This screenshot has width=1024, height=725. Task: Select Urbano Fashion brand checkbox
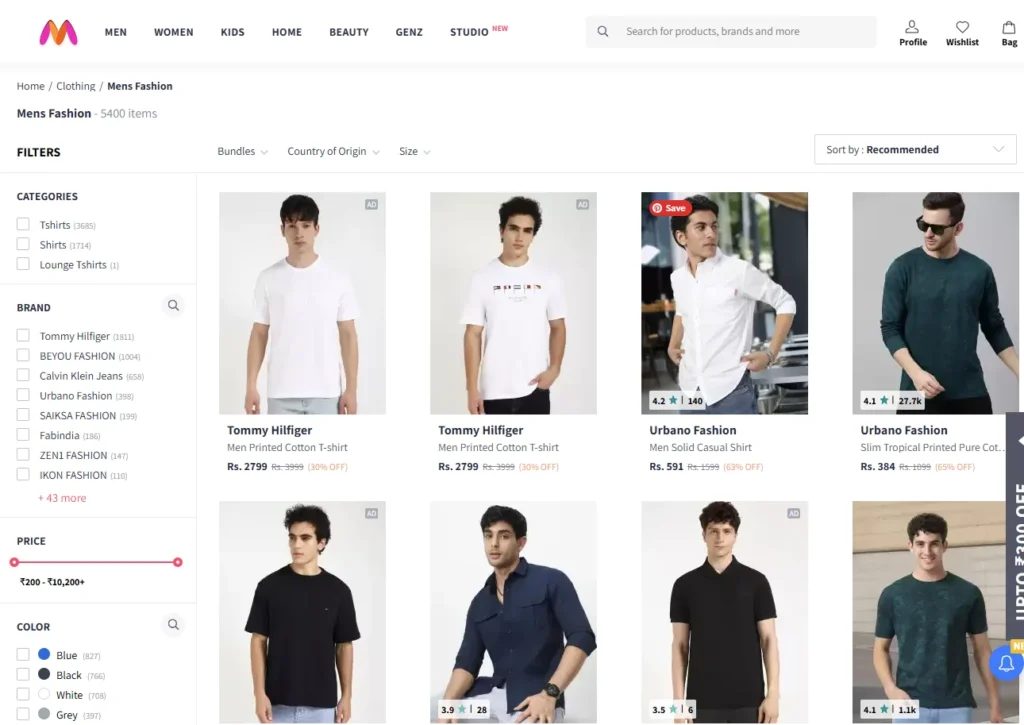pos(23,395)
